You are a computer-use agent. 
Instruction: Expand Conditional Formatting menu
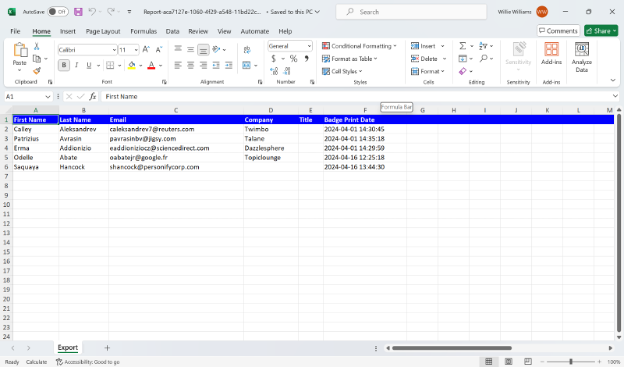359,46
